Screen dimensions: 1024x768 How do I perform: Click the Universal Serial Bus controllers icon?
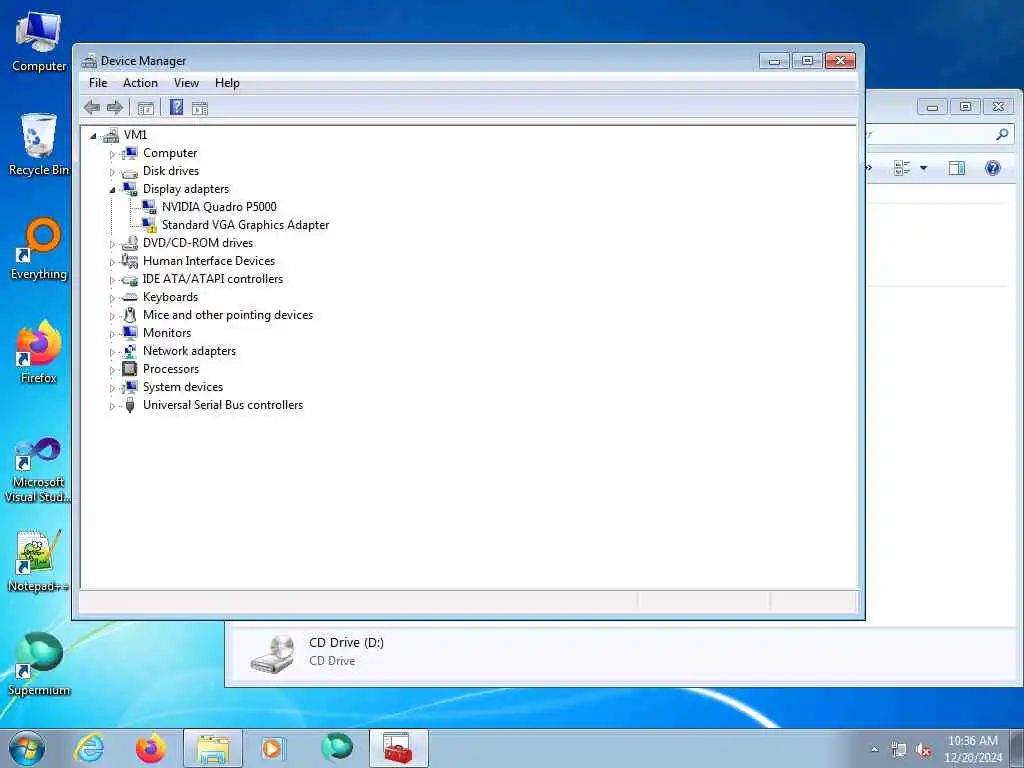pos(130,405)
